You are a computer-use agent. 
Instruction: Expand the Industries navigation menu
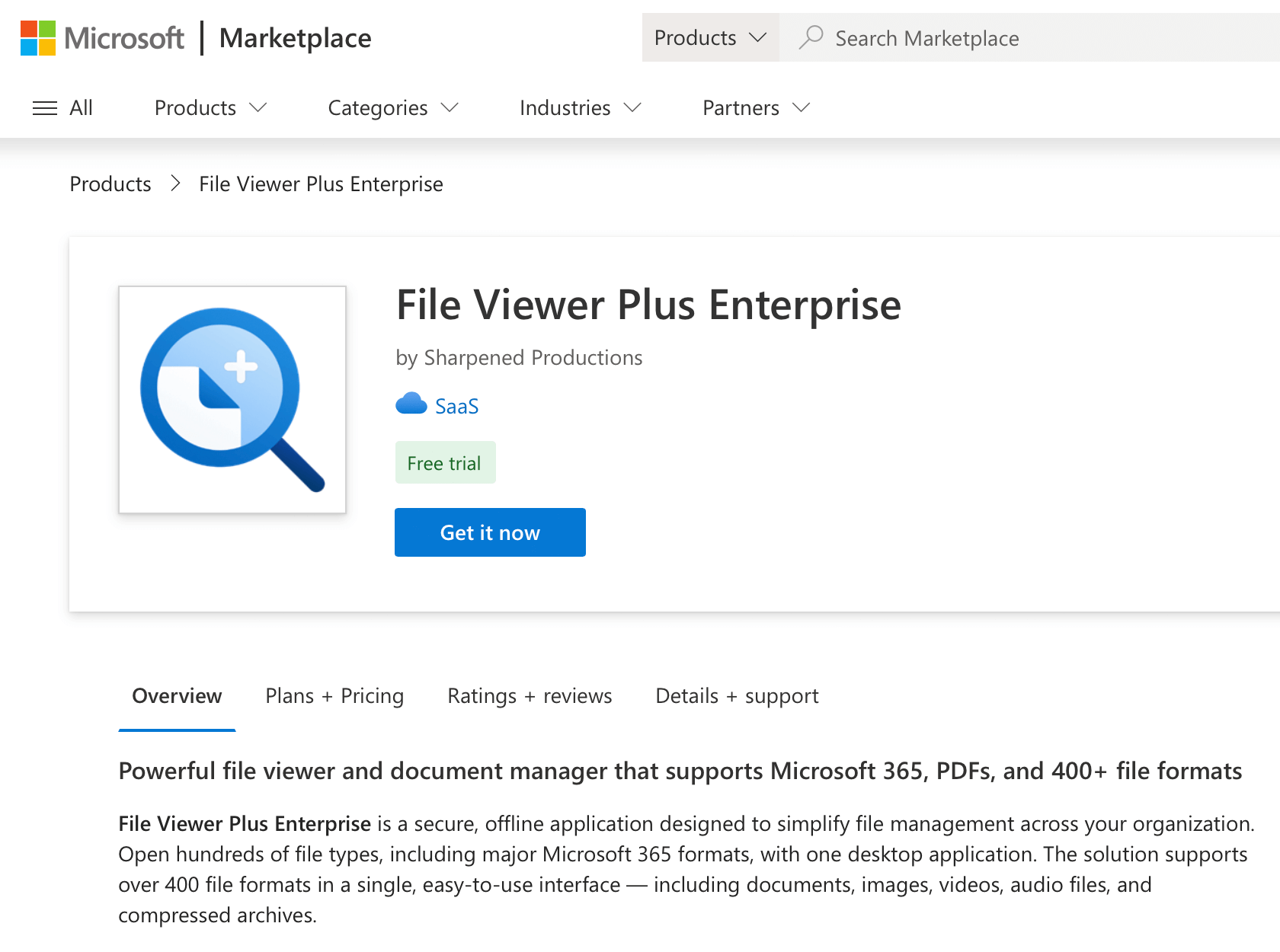tap(581, 108)
